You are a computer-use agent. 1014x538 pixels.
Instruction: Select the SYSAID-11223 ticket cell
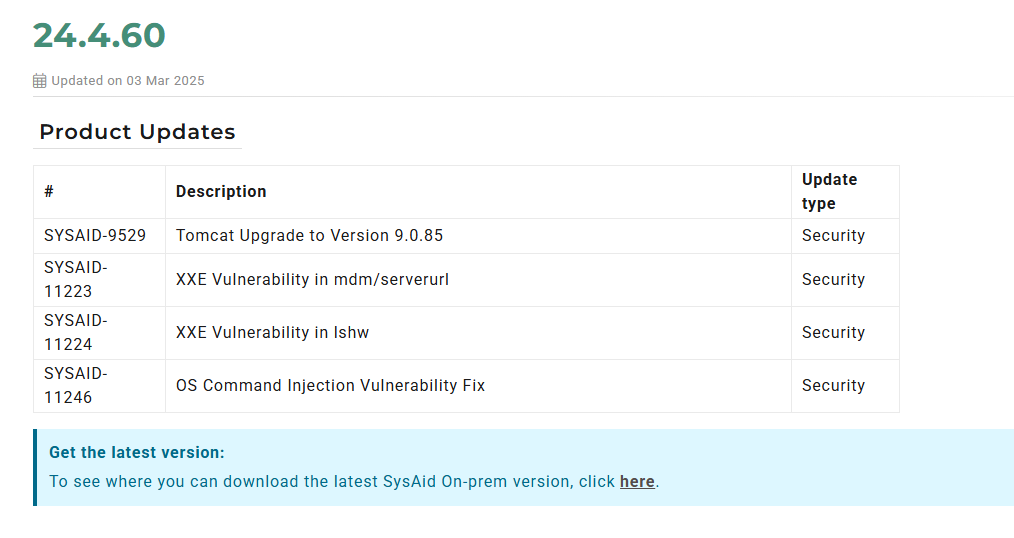[x=100, y=280]
